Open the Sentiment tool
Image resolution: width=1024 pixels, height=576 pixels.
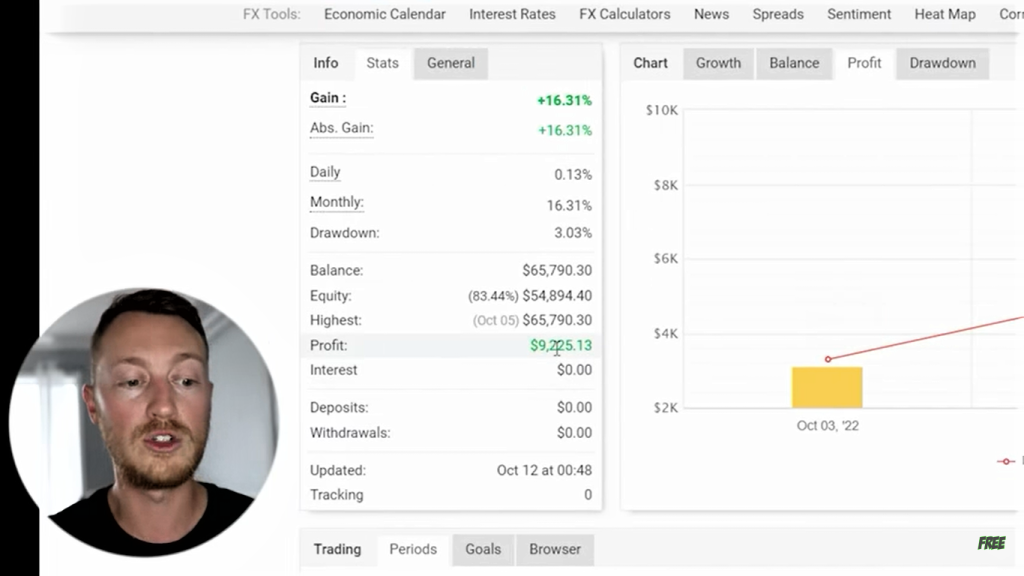(859, 14)
